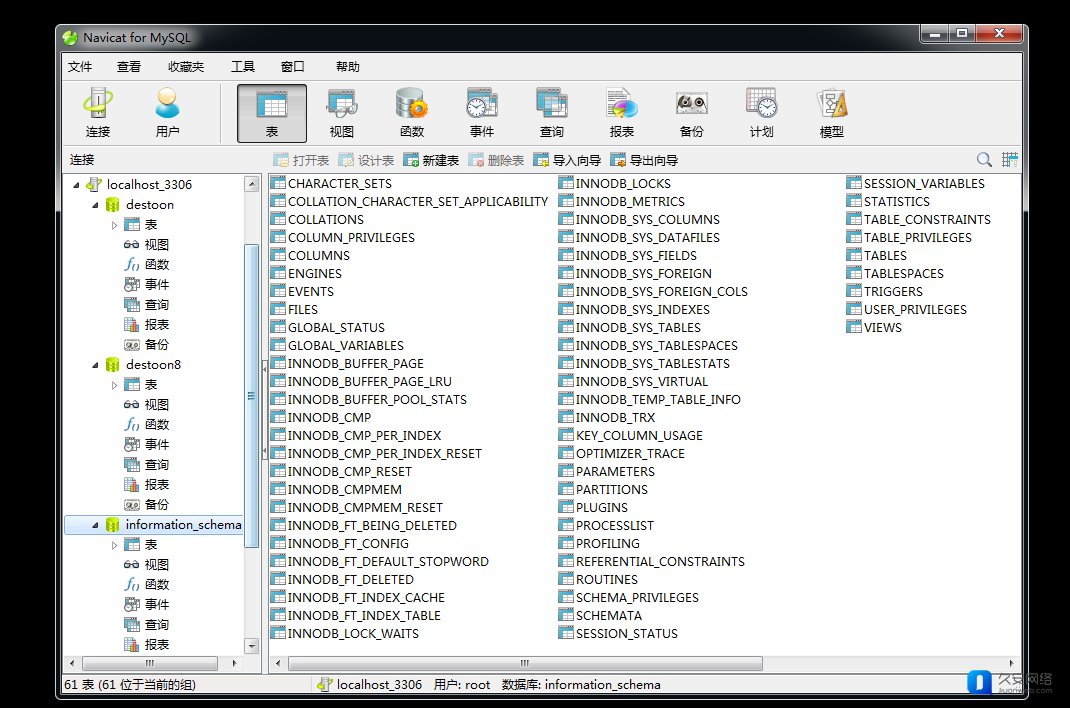This screenshot has width=1070, height=708.
Task: Open the 连接 (Connection) toolbar icon
Action: (98, 113)
